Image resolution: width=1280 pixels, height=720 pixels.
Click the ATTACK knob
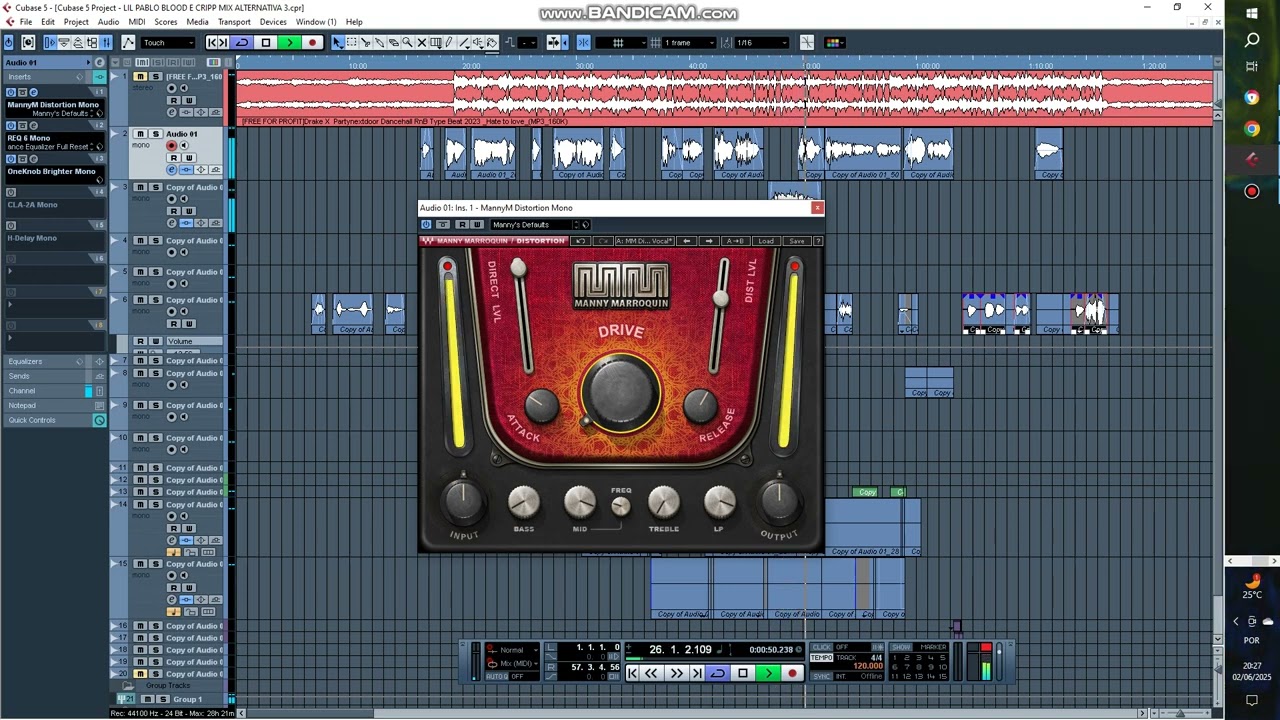pyautogui.click(x=541, y=403)
